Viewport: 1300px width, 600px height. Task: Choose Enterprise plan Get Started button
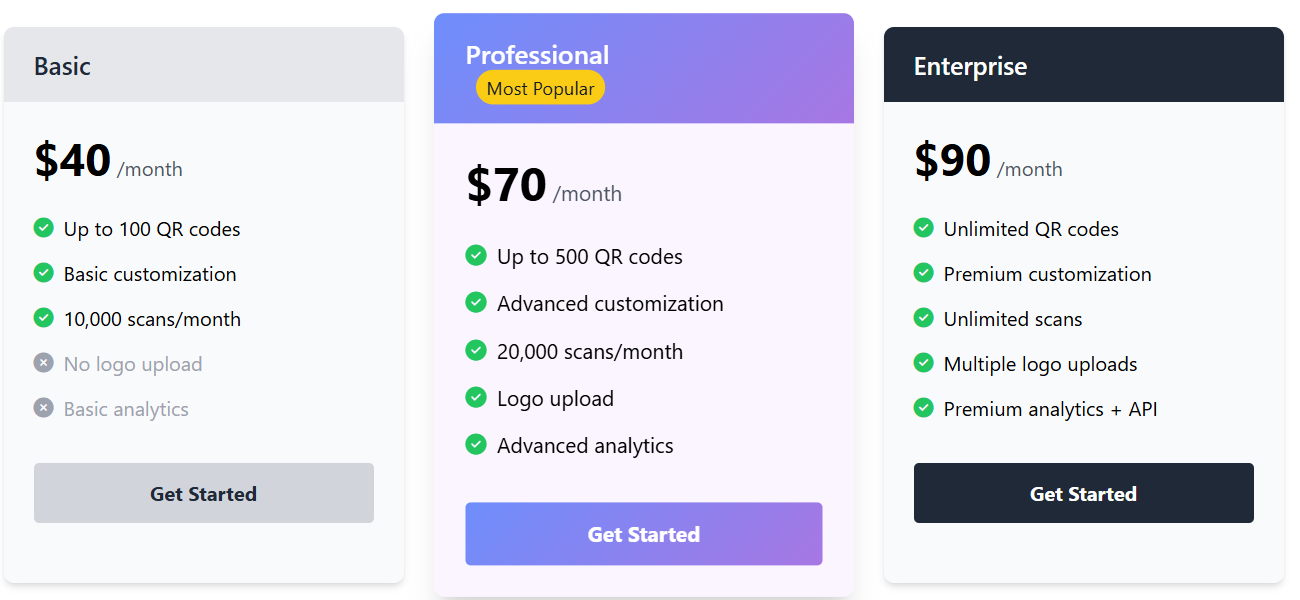click(x=1084, y=493)
